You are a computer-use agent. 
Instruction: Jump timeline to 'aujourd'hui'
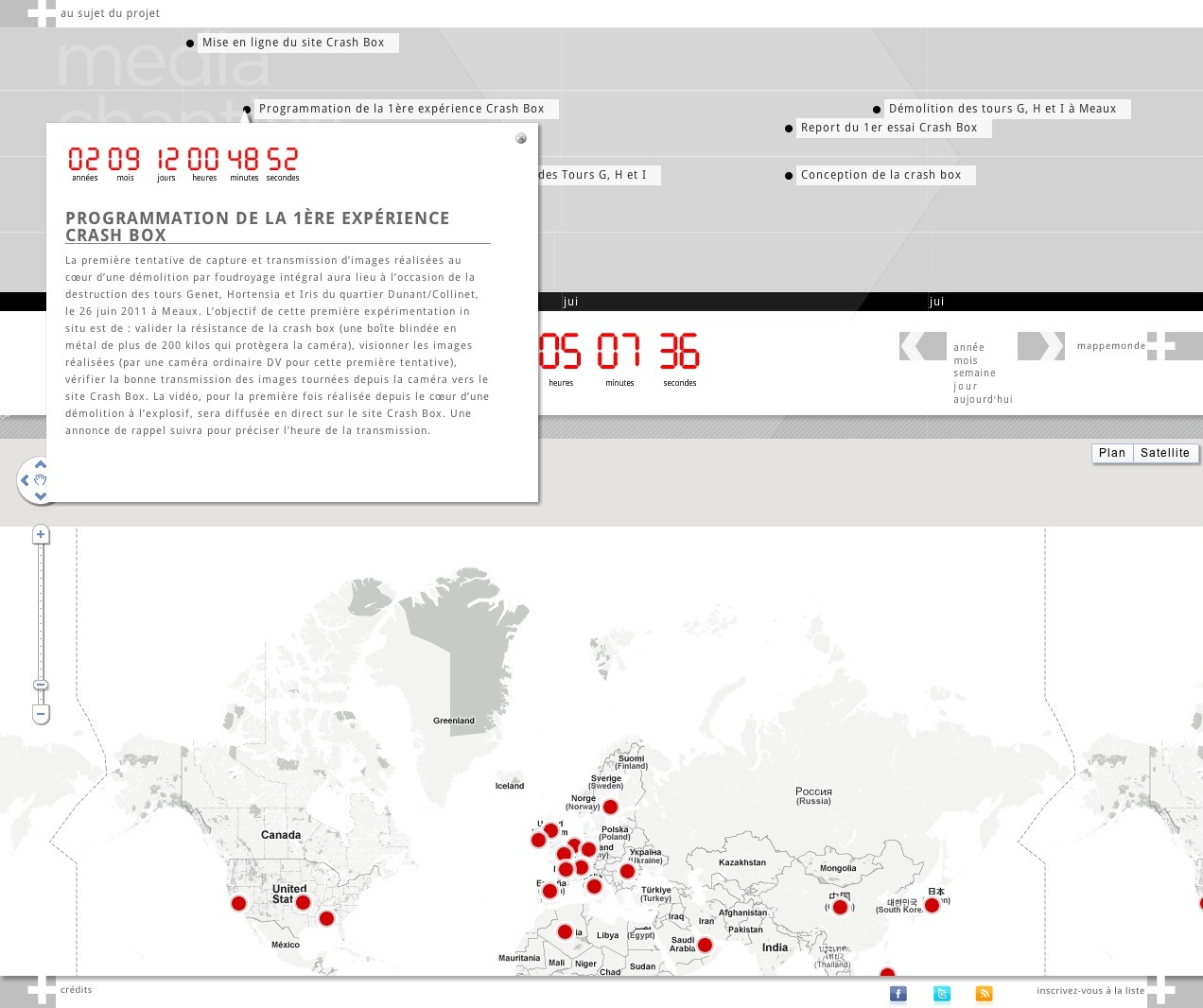(x=983, y=400)
